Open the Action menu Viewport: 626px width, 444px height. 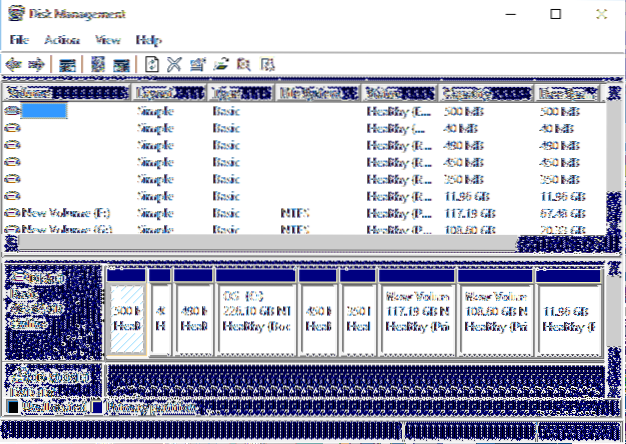[x=59, y=40]
